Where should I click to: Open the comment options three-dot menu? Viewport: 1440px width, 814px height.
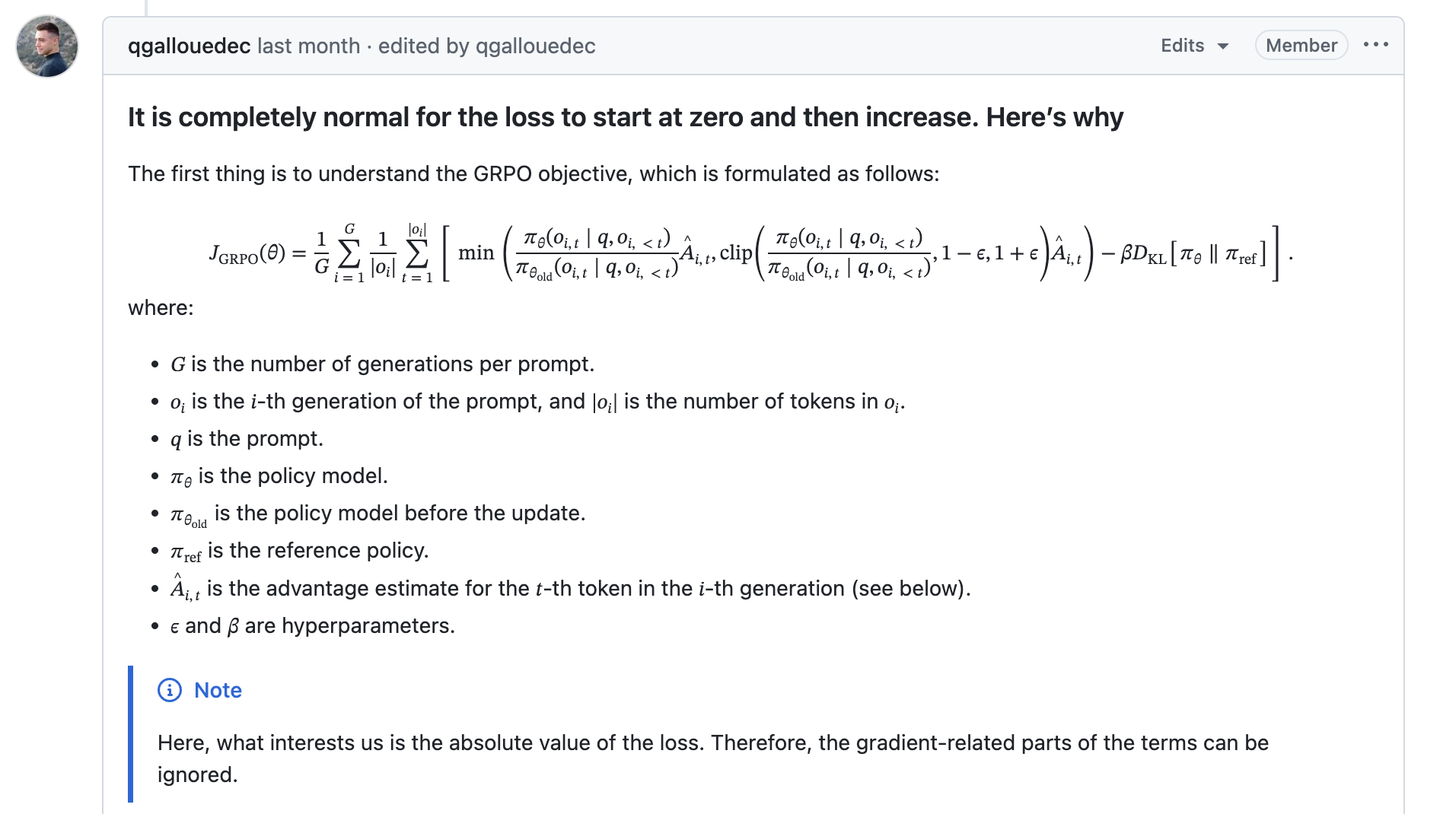coord(1376,45)
